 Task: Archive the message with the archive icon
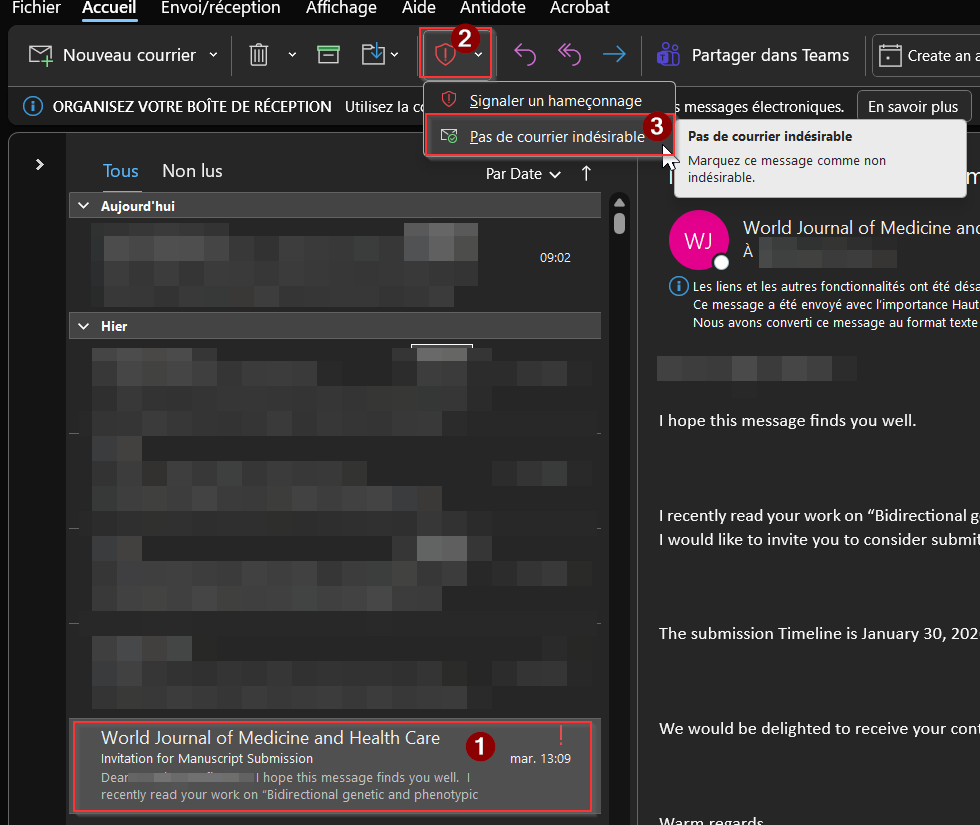[328, 55]
